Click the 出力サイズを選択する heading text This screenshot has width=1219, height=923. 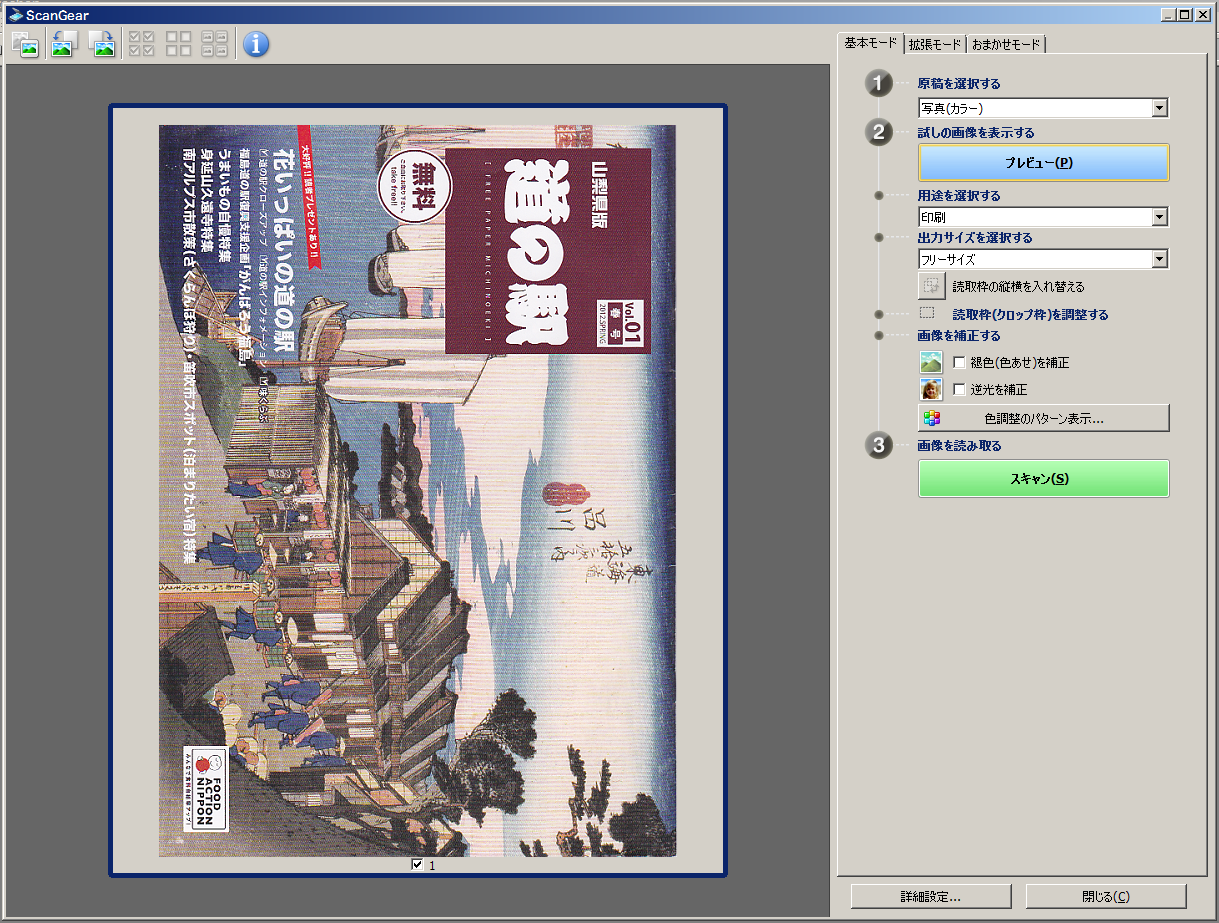click(x=975, y=238)
